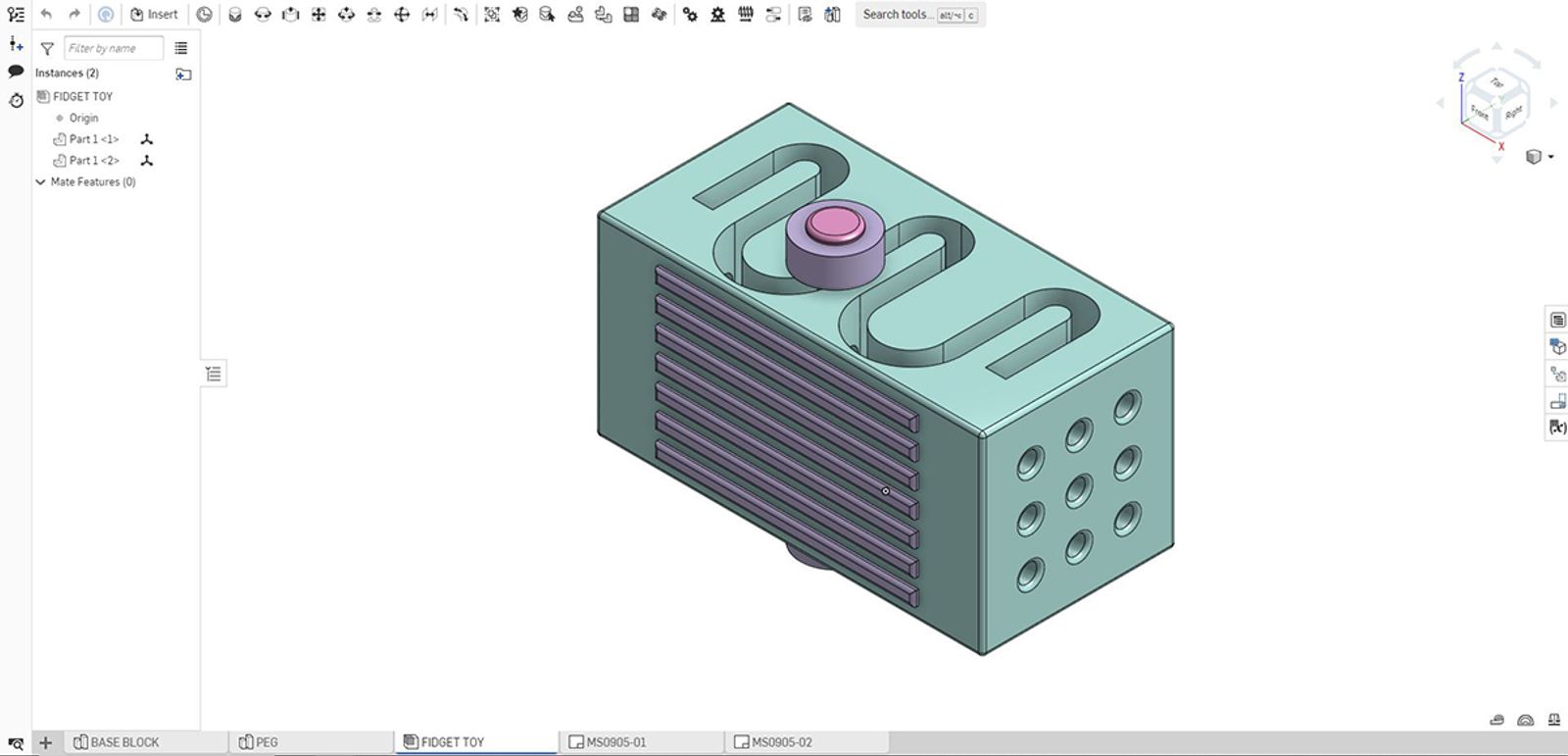Open the variable table panel icon

click(1557, 428)
